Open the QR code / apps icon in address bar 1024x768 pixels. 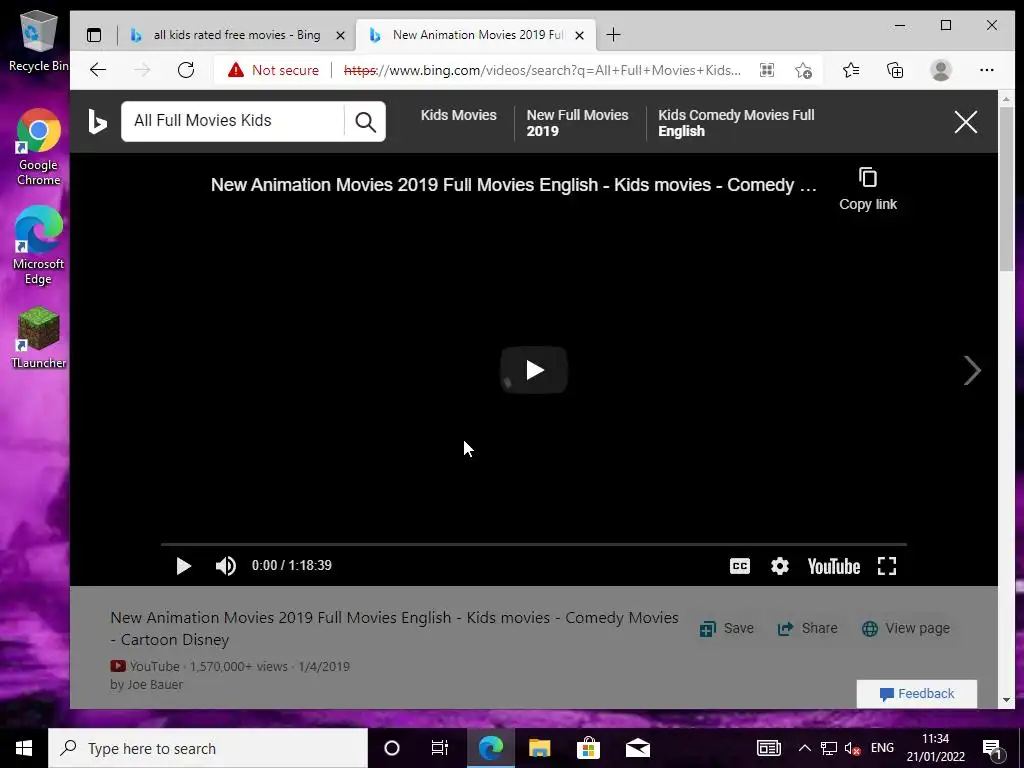767,70
